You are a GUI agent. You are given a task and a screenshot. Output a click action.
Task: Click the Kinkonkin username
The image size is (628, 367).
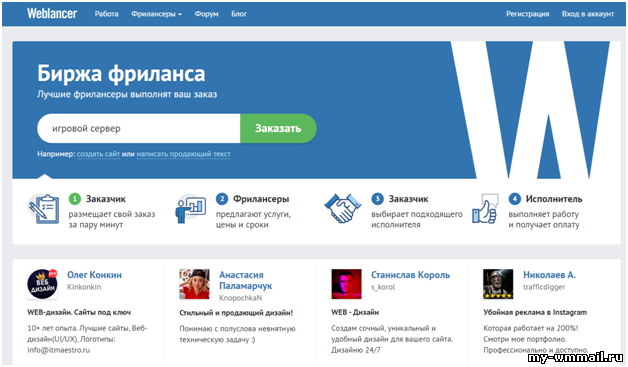point(84,287)
